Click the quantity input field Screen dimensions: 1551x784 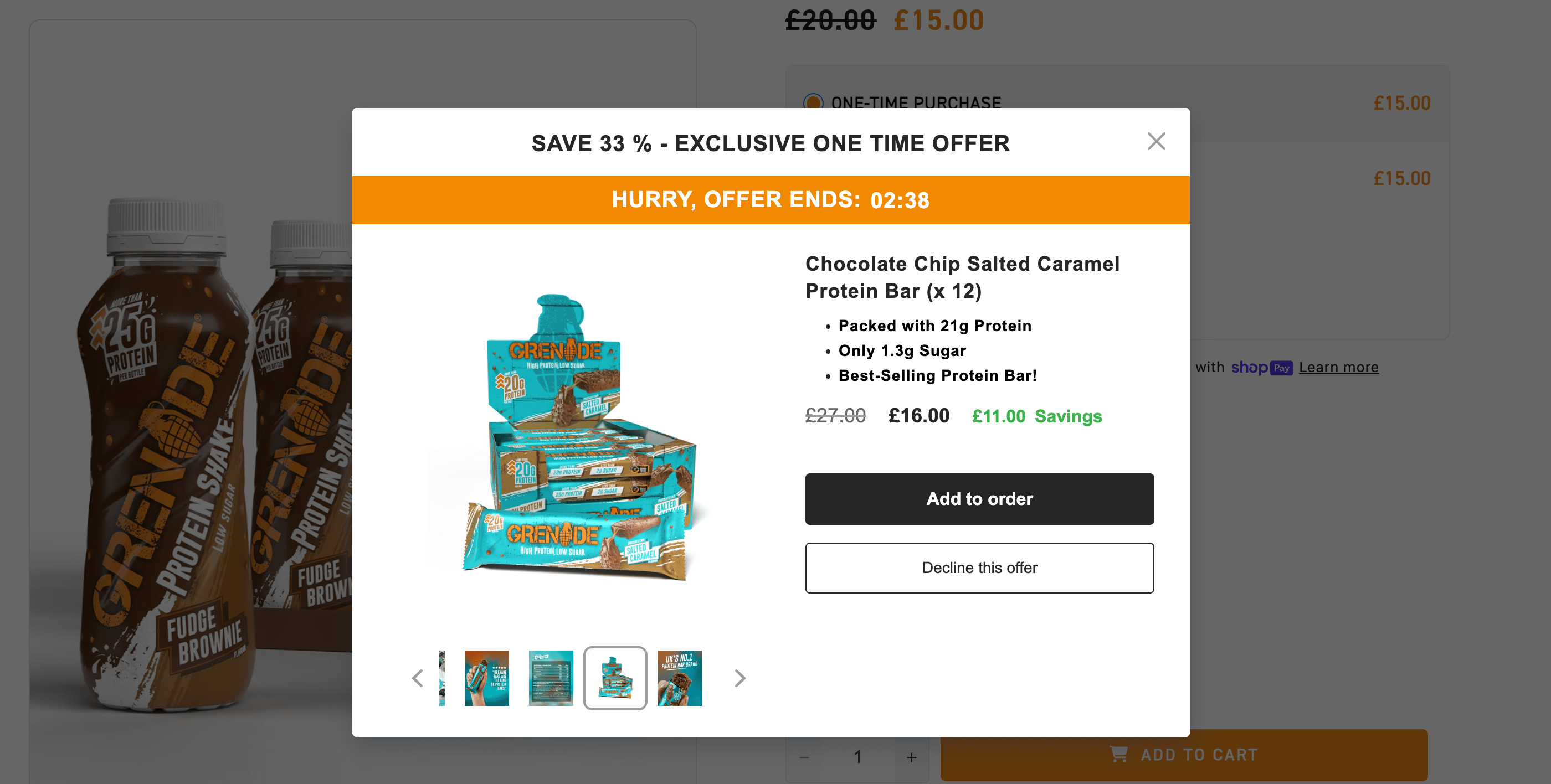857,757
